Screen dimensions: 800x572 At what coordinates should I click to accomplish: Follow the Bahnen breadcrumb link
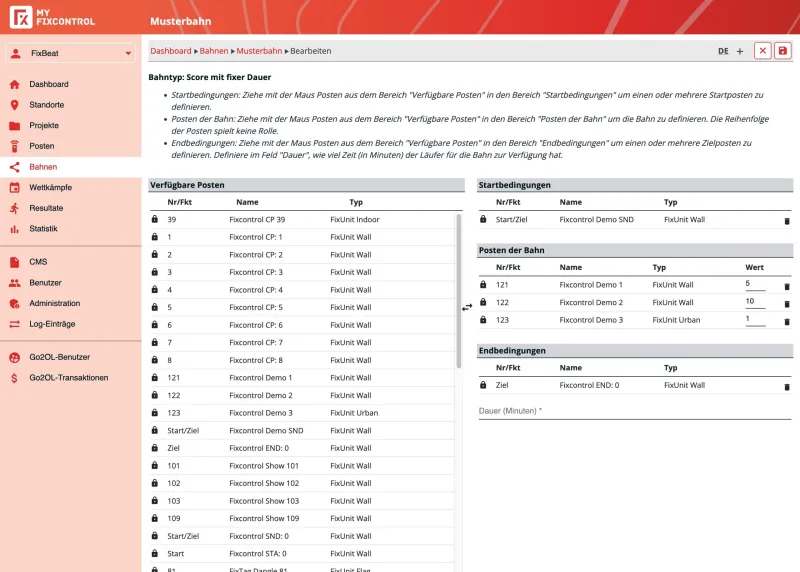(214, 51)
